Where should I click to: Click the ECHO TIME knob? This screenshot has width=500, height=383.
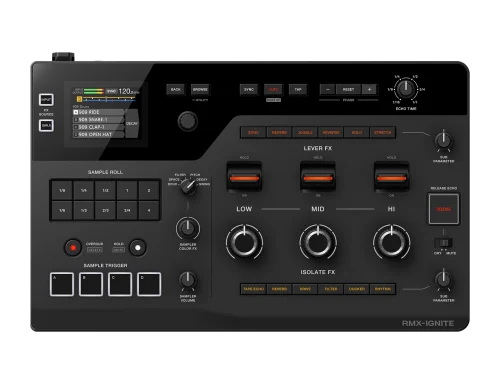coord(406,89)
